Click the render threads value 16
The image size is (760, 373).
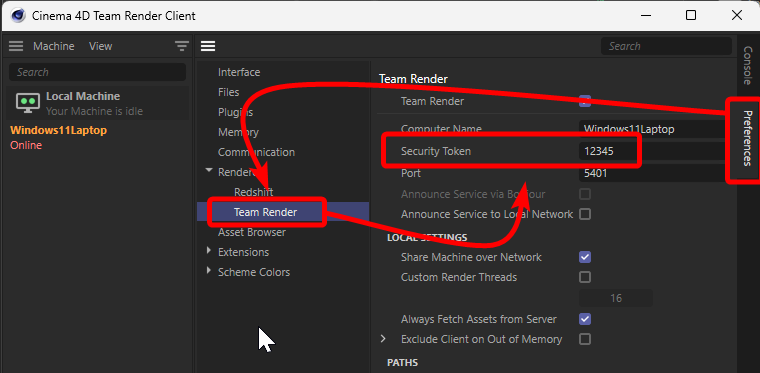coord(616,298)
